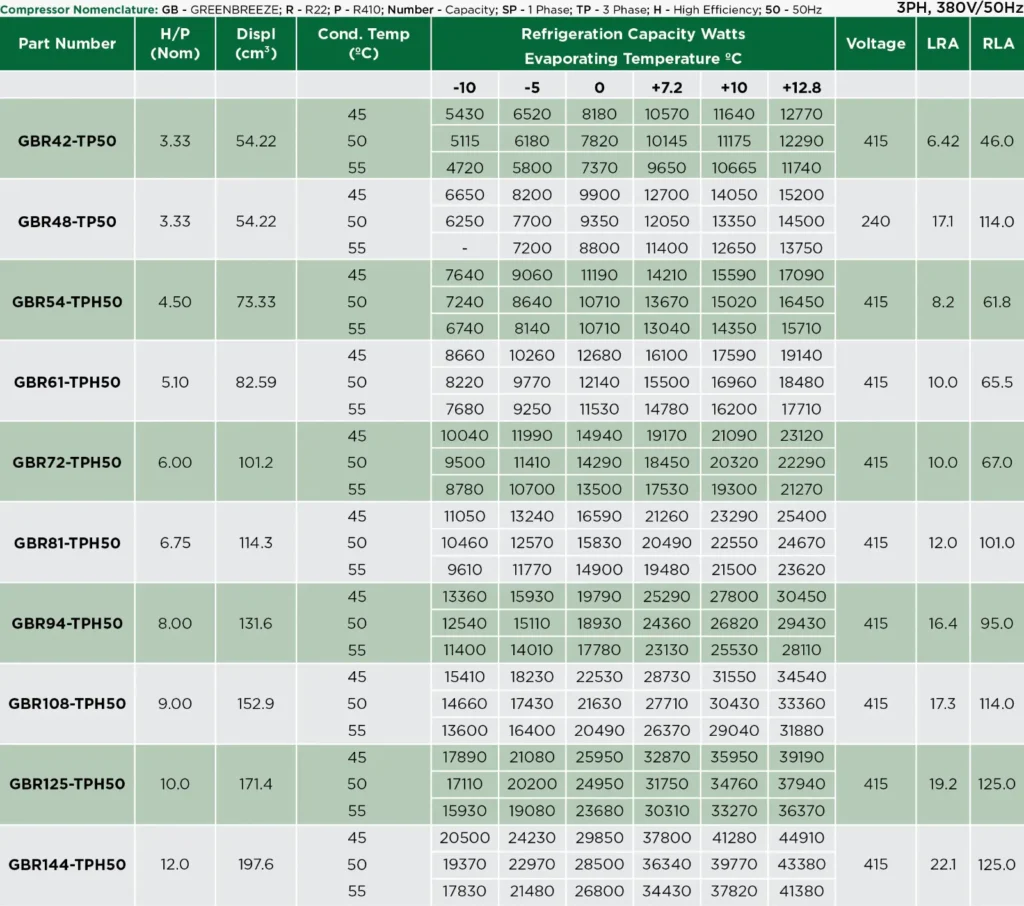Image resolution: width=1024 pixels, height=906 pixels.
Task: Select the +7.2 evaporating temperature header
Action: coord(667,88)
